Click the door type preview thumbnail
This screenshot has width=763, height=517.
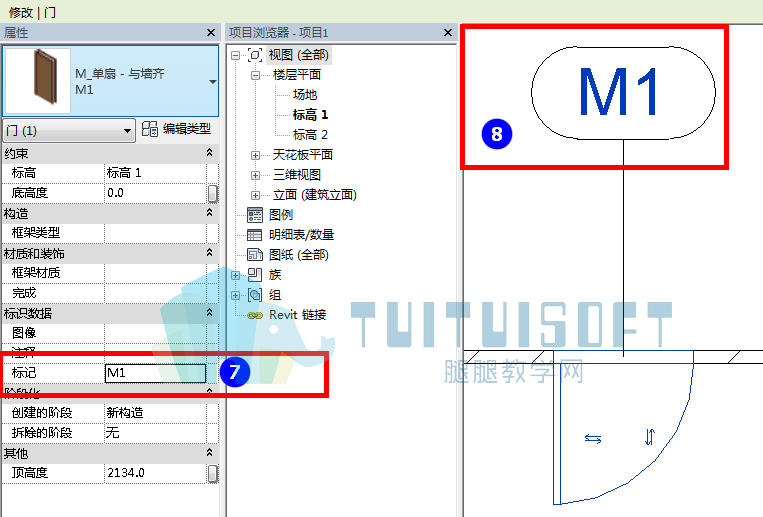[x=38, y=80]
